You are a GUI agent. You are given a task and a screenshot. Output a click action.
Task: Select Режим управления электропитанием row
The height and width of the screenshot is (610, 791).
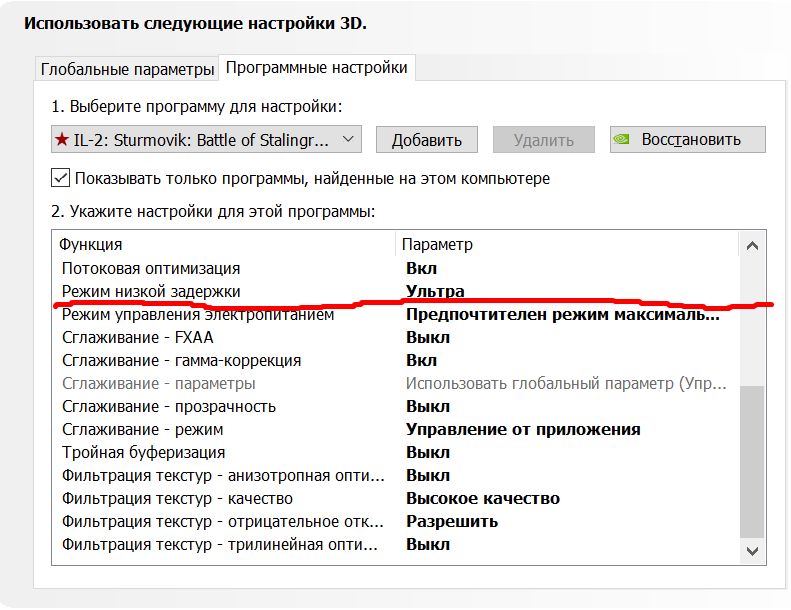point(396,314)
